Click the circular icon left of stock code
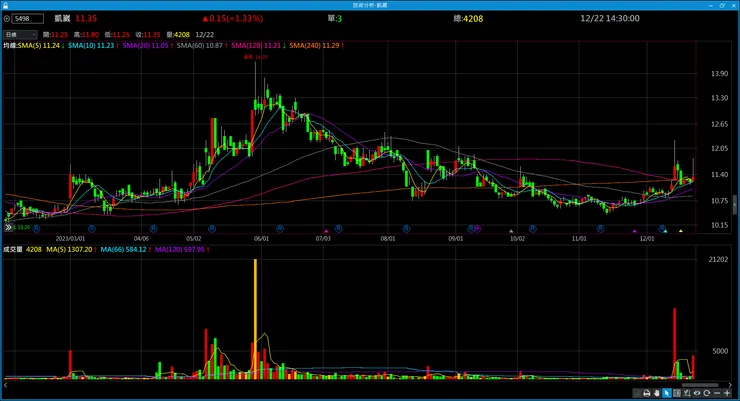740x401 pixels. tap(7, 19)
